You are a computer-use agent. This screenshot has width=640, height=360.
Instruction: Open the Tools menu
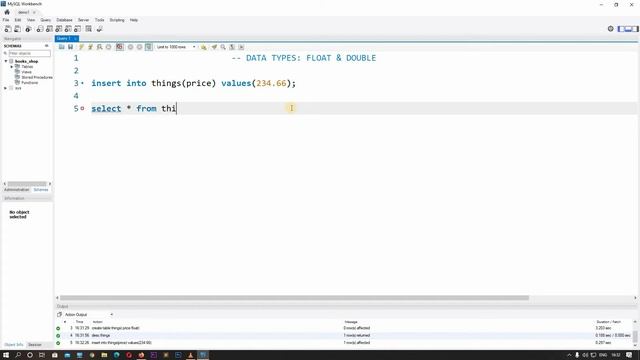pyautogui.click(x=99, y=20)
